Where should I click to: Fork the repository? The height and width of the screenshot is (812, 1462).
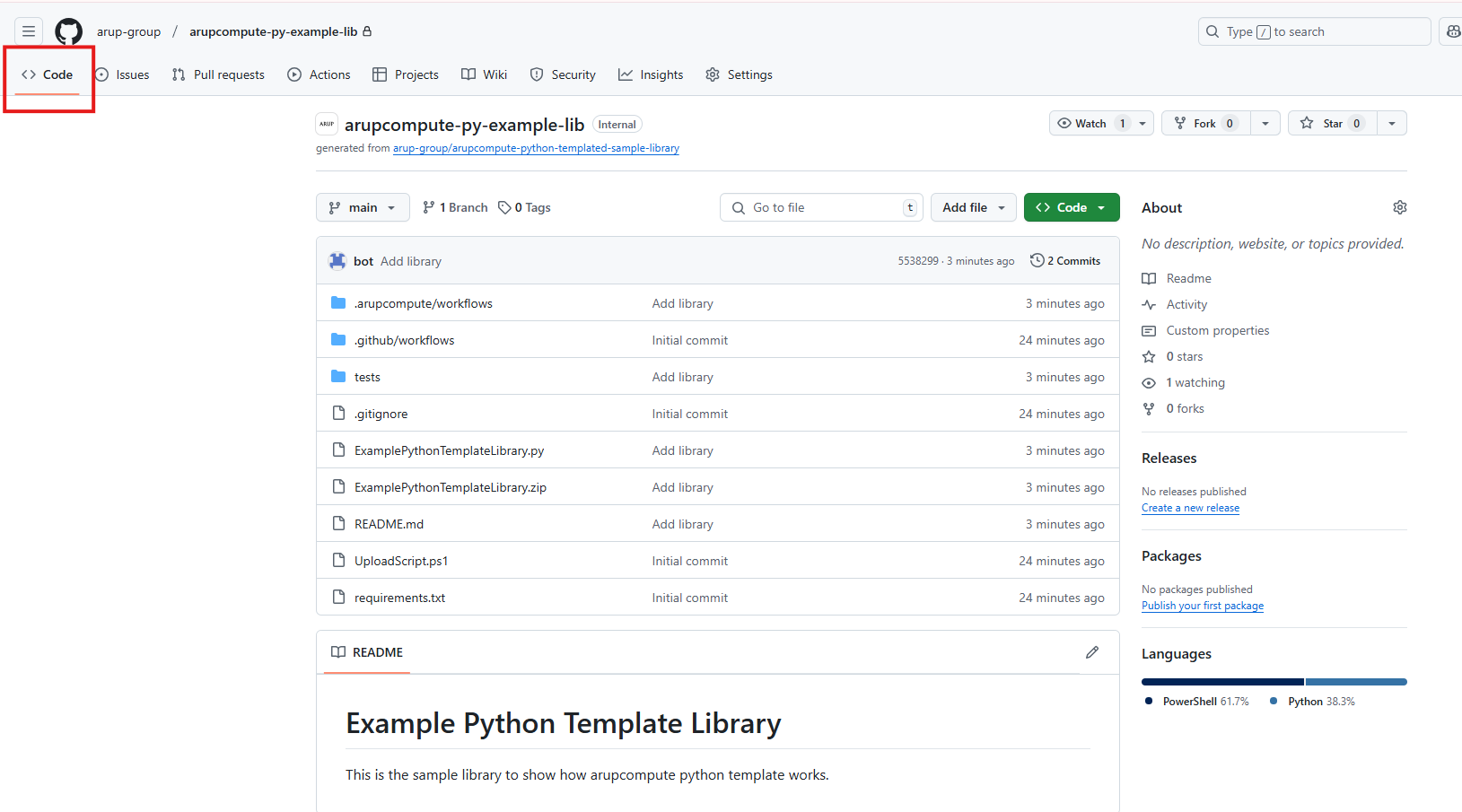(1206, 123)
